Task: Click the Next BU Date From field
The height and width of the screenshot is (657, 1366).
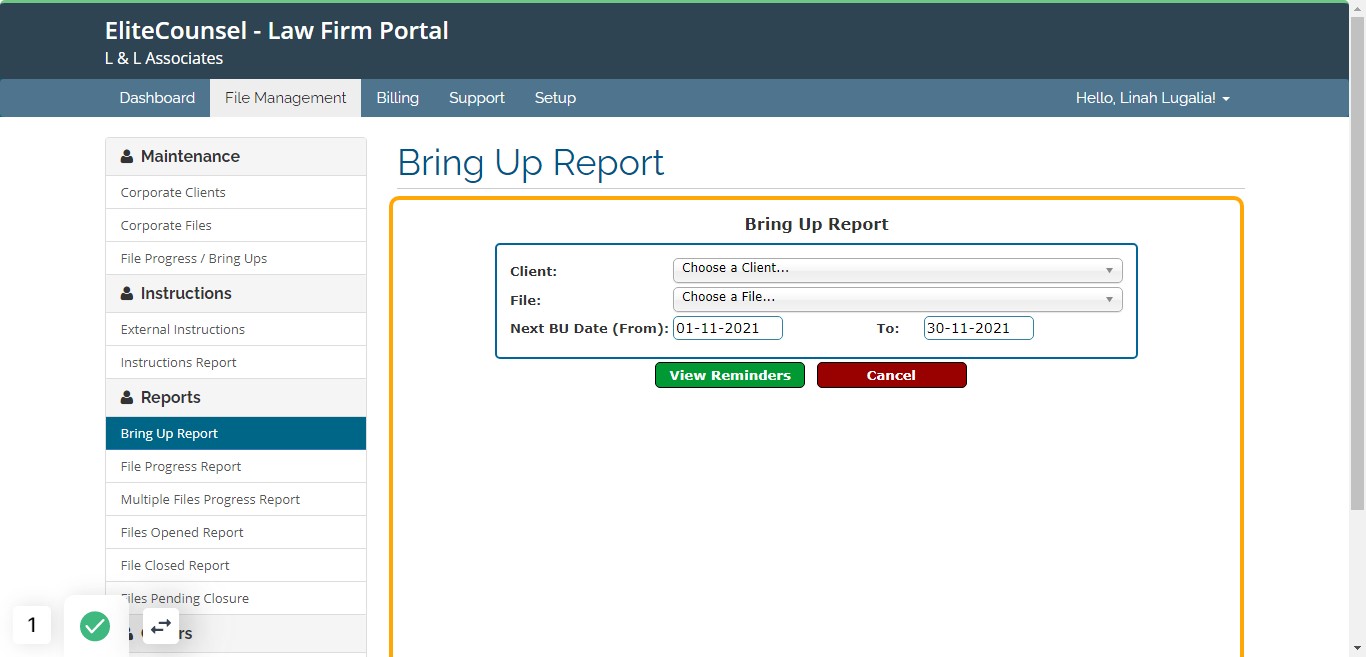Action: coord(727,328)
